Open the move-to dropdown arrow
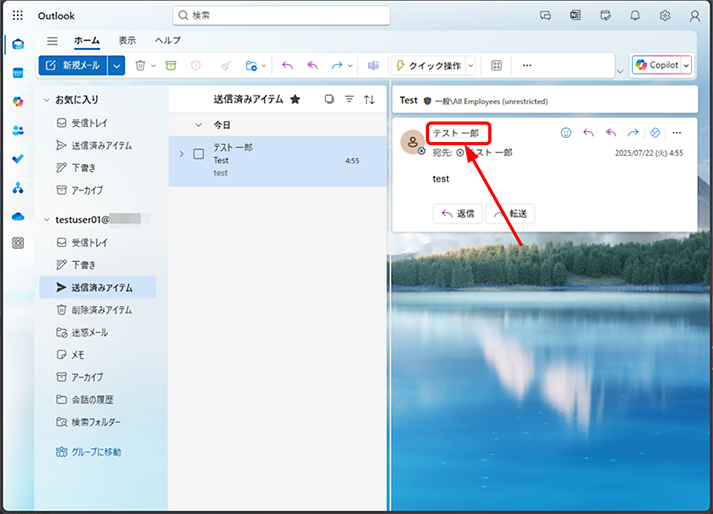Image resolution: width=713 pixels, height=514 pixels. tap(264, 66)
